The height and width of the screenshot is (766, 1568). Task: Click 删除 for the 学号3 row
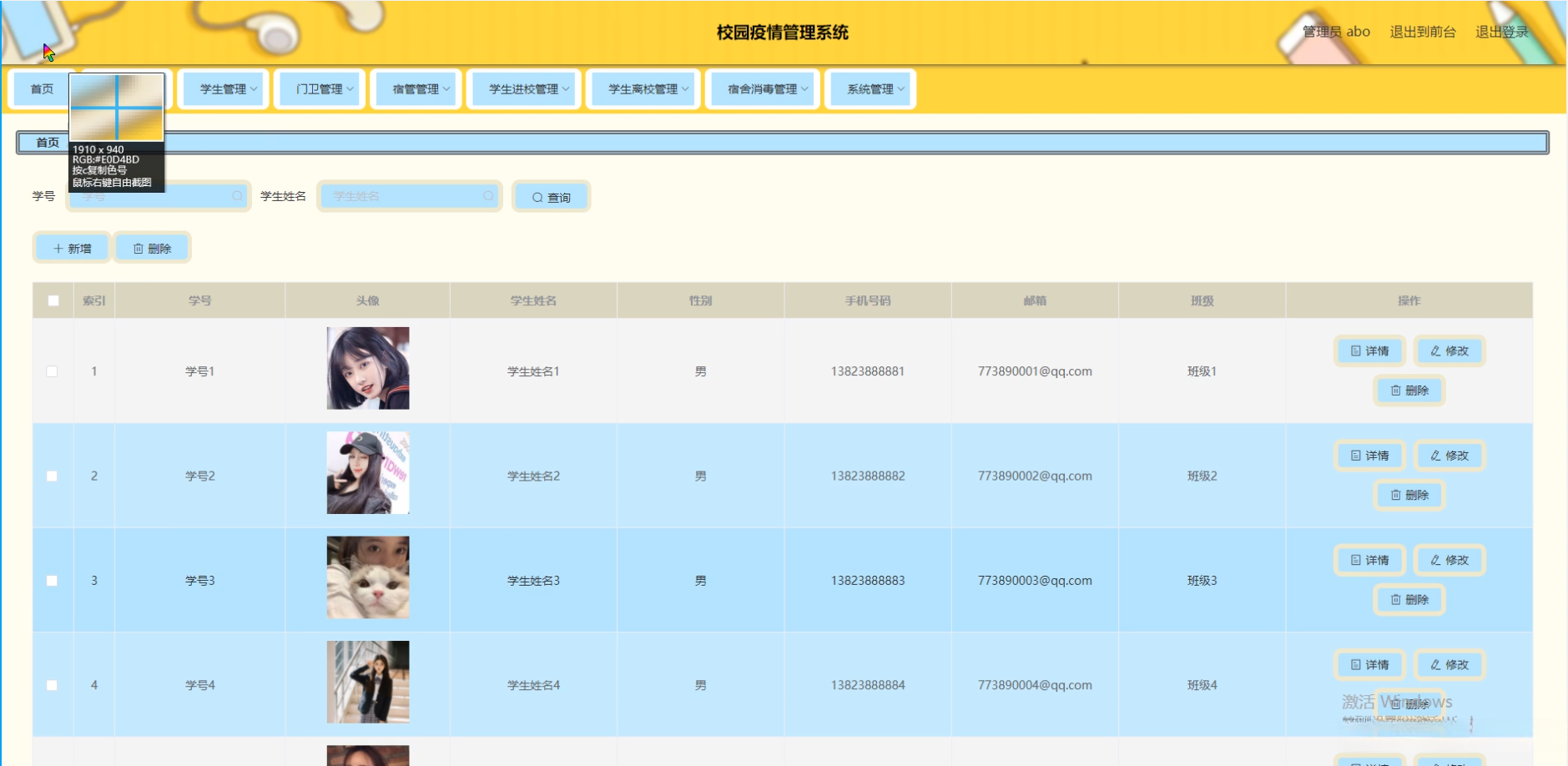click(x=1409, y=599)
